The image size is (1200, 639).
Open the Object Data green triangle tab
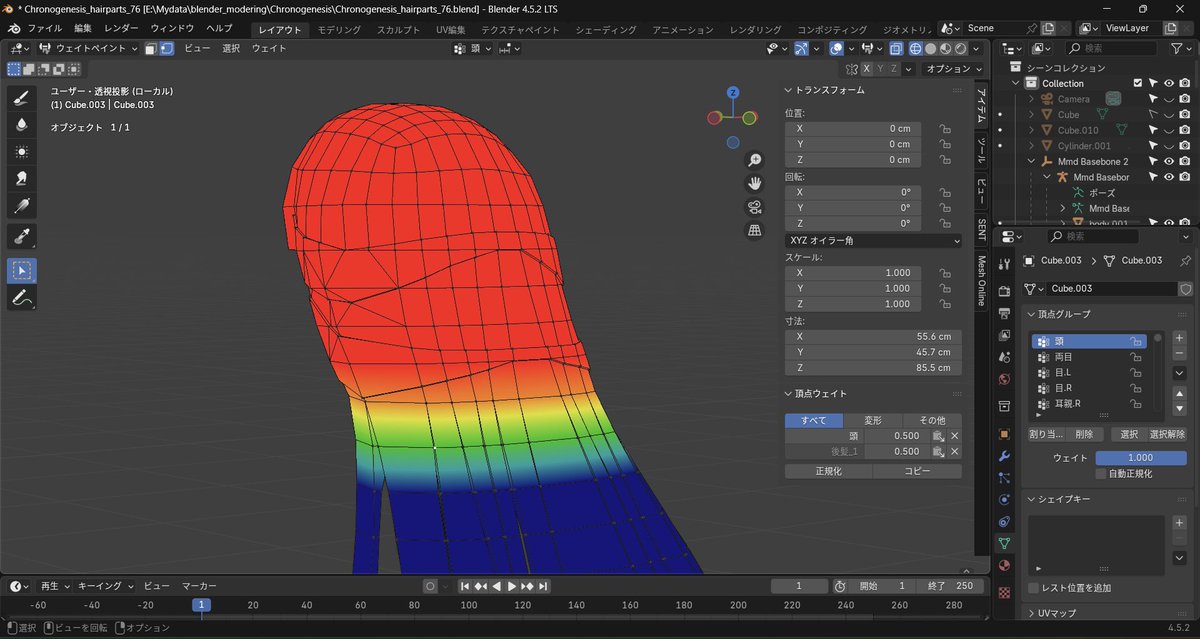(1005, 543)
